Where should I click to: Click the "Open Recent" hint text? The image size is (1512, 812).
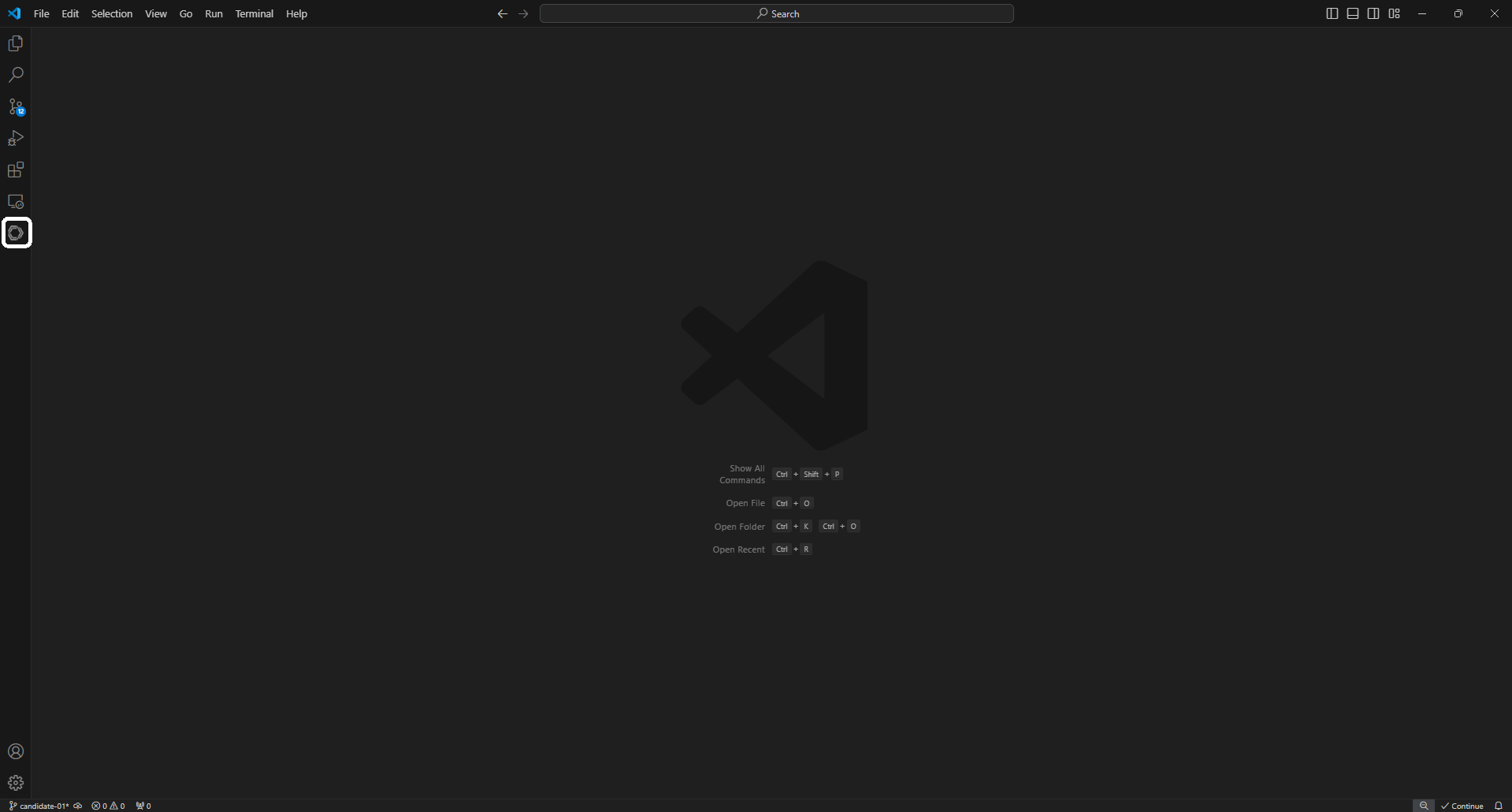pyautogui.click(x=739, y=549)
